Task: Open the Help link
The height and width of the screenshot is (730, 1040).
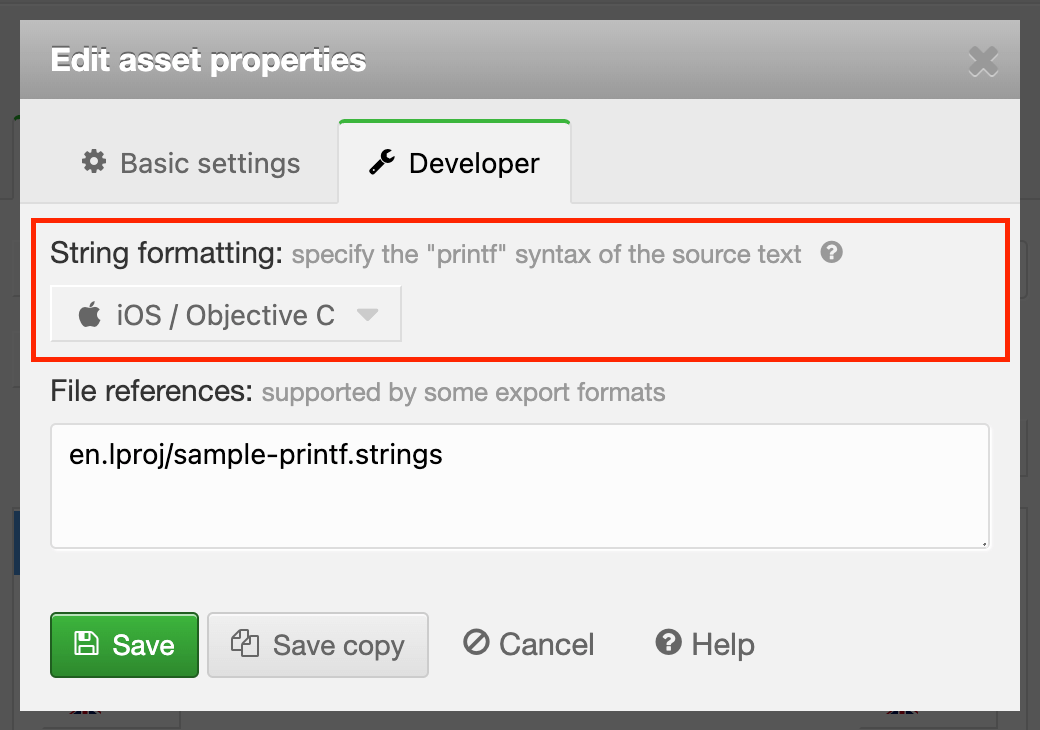Action: pyautogui.click(x=705, y=645)
